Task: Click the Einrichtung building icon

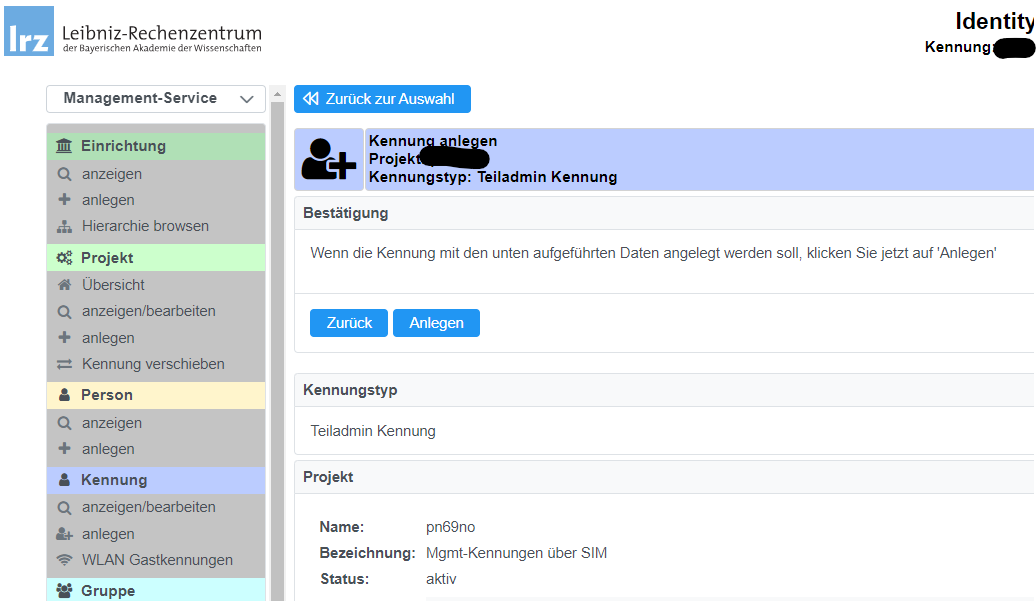Action: click(65, 146)
